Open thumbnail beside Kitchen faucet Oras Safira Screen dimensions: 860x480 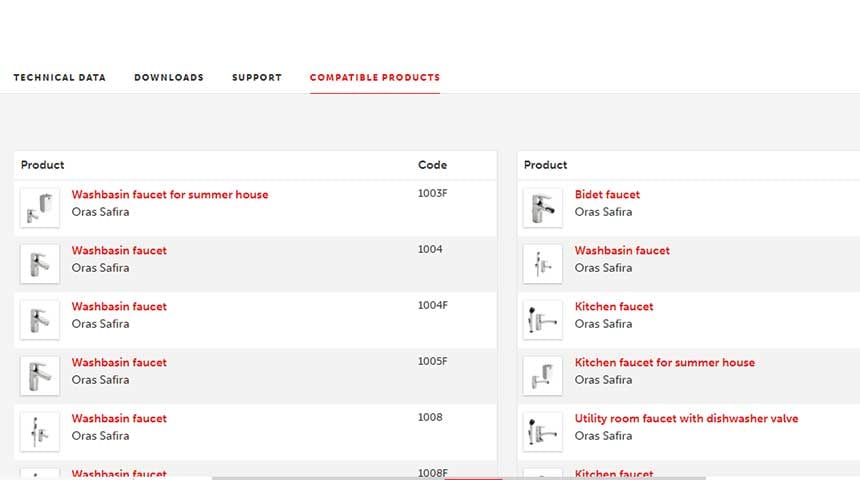[542, 320]
